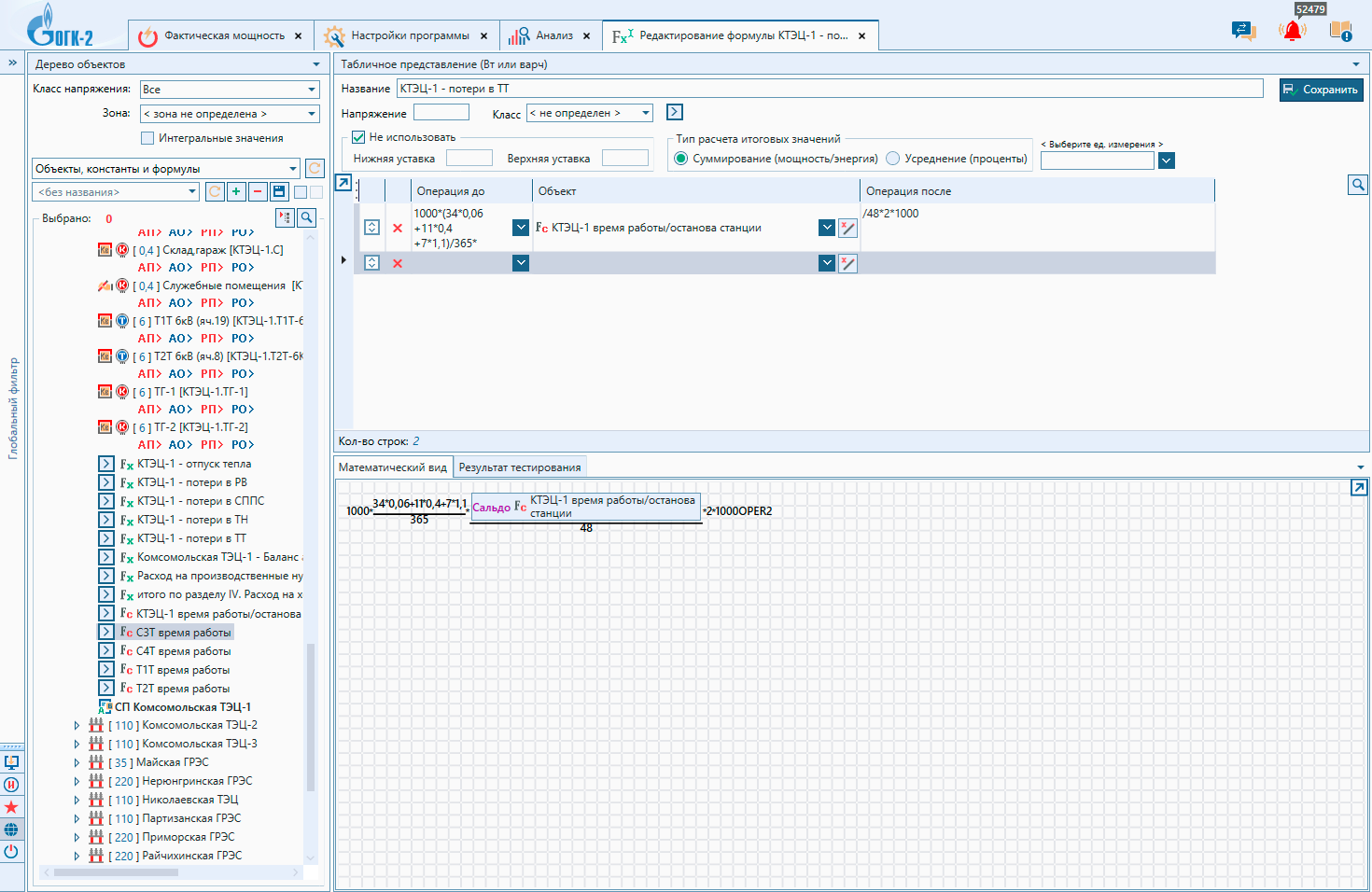1372x892 pixels.
Task: Open the Класс 'не определен' dropdown
Action: [591, 113]
